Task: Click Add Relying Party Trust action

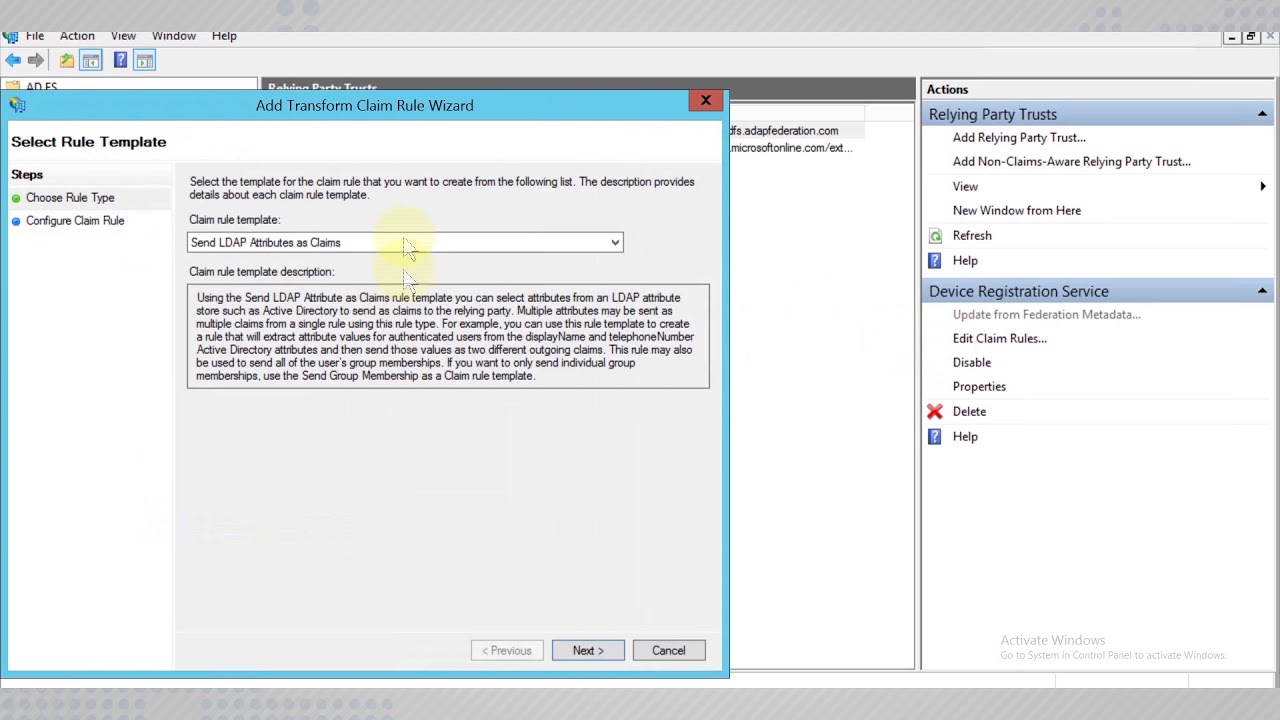Action: (1019, 138)
